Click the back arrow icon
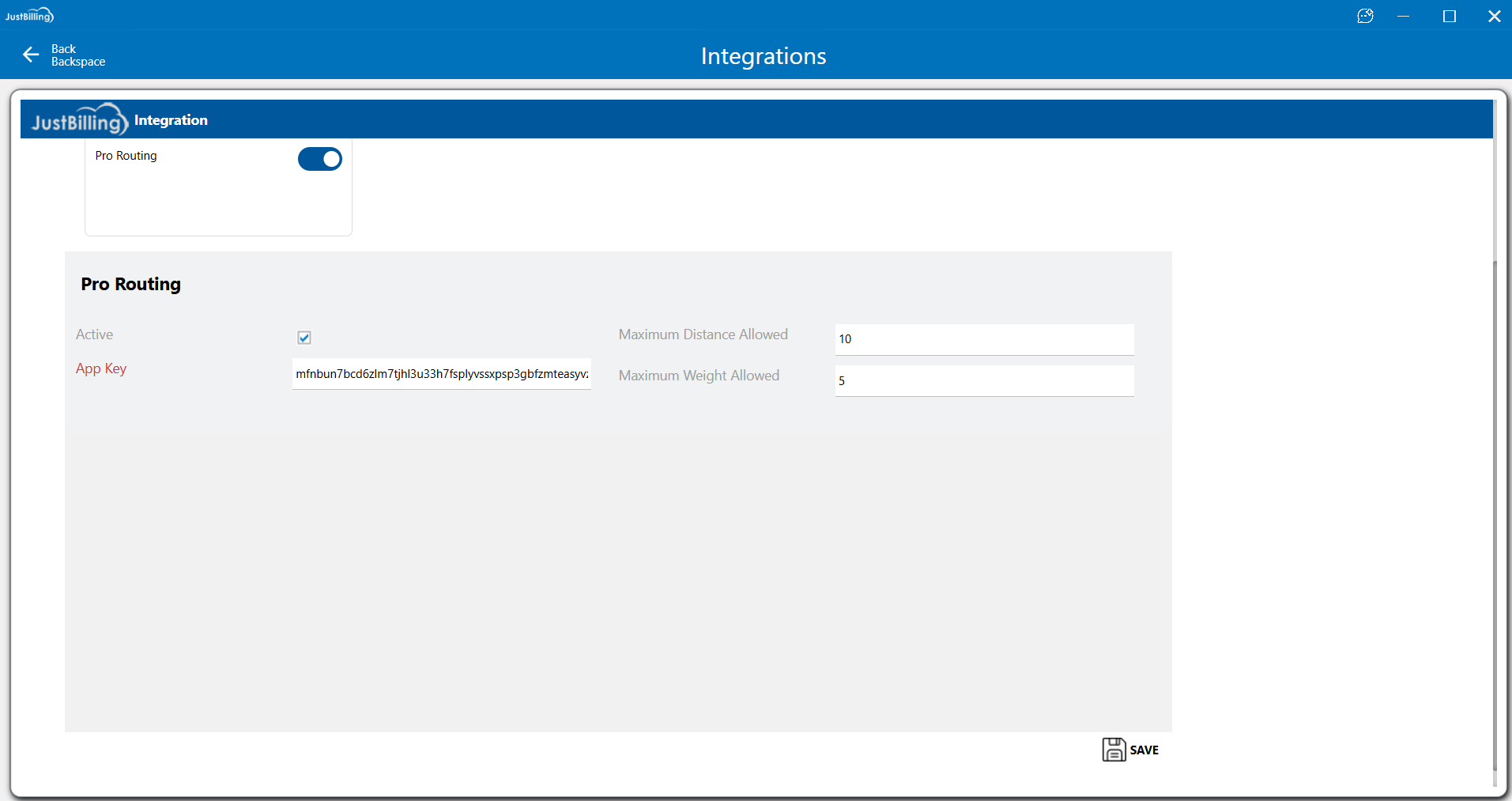1512x801 pixels. coord(31,55)
